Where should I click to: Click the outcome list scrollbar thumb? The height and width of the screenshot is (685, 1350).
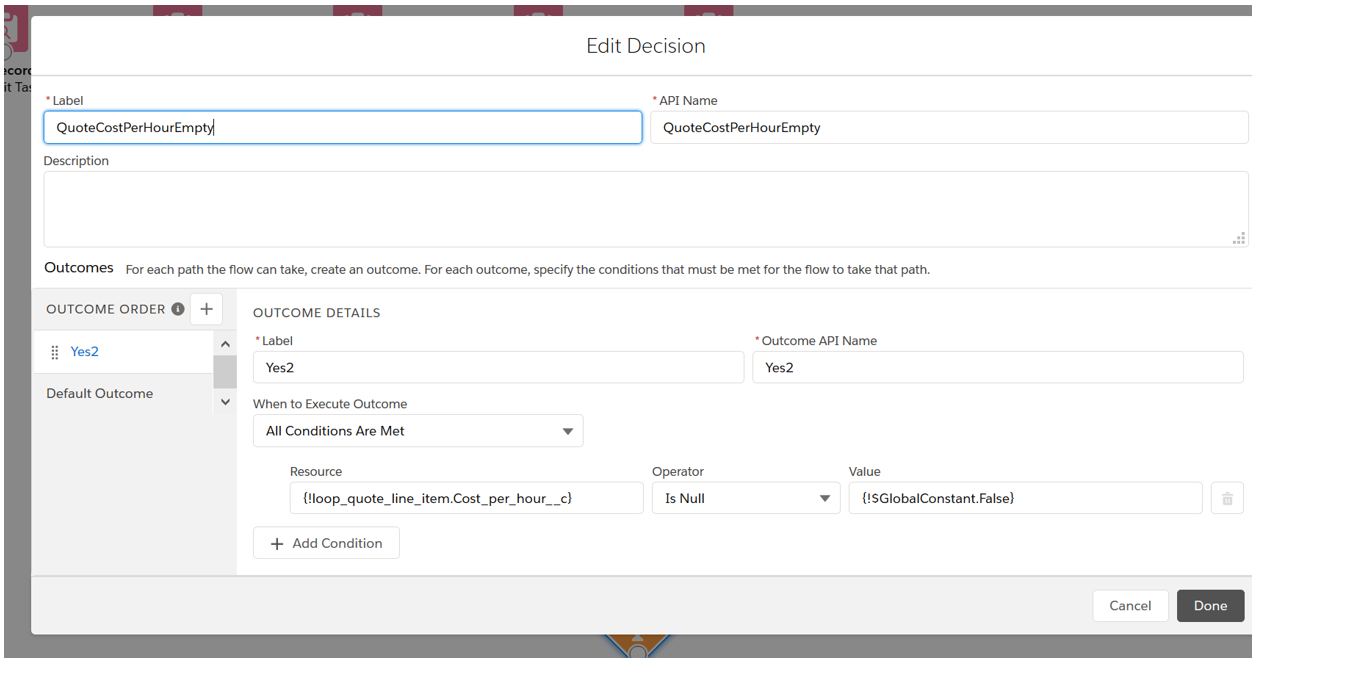point(225,372)
